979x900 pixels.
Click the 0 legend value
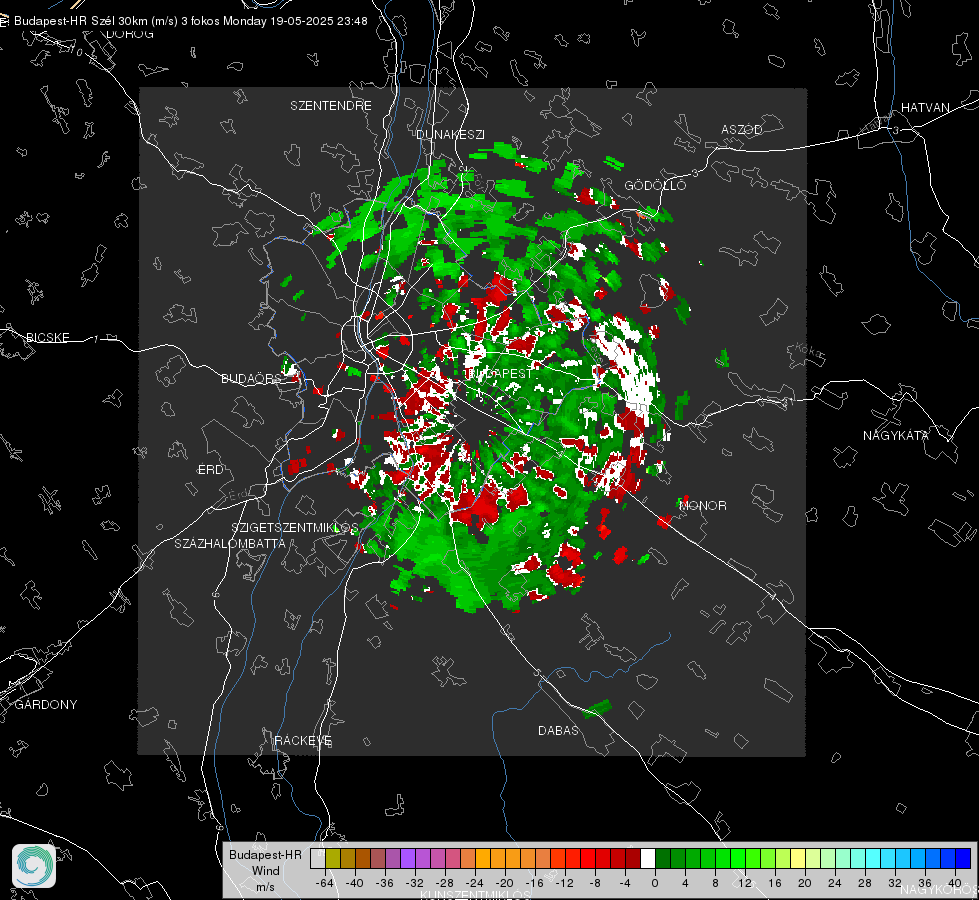[x=655, y=883]
